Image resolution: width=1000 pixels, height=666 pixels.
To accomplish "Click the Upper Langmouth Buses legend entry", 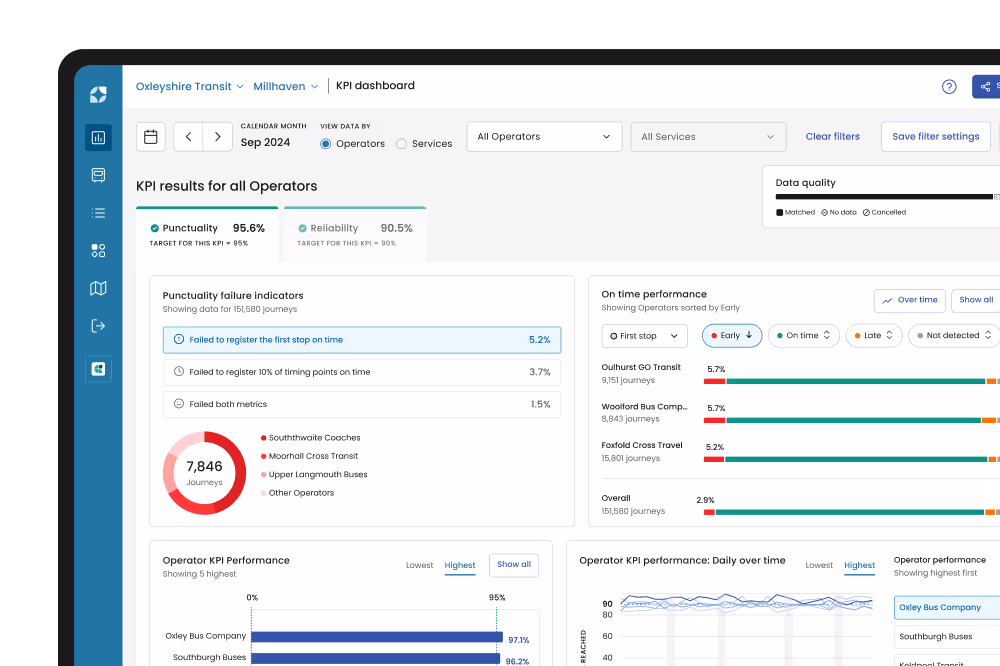I will (314, 475).
